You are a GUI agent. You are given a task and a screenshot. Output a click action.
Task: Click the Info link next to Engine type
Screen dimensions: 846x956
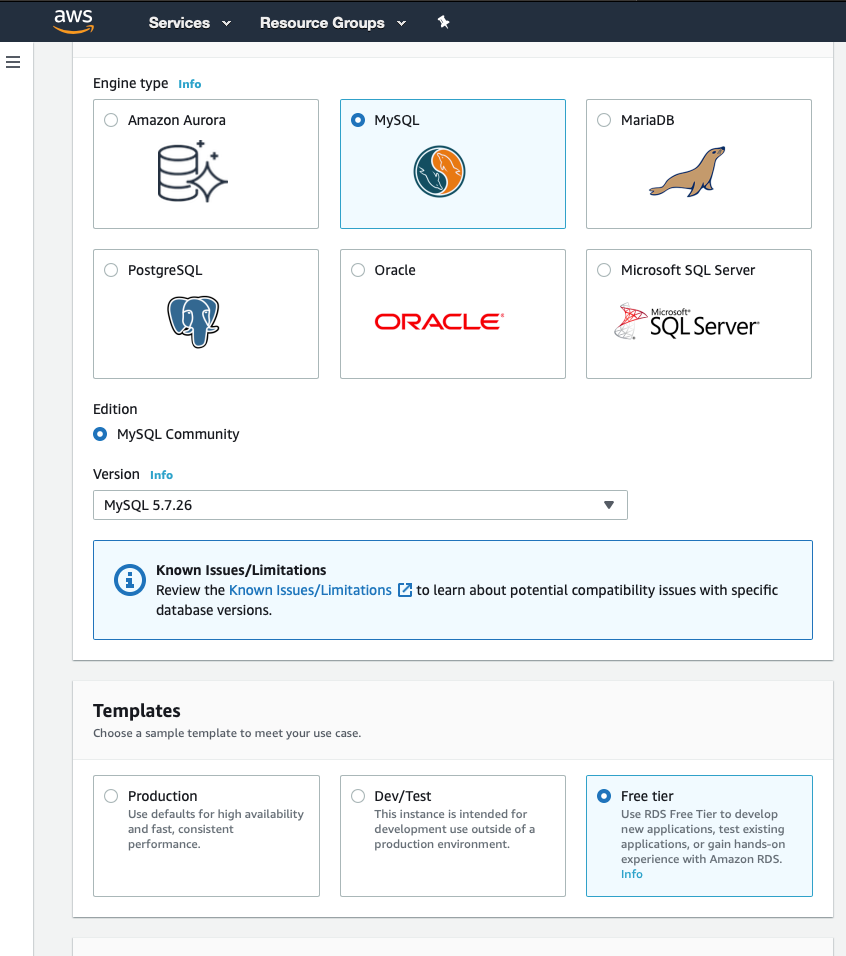coord(189,84)
